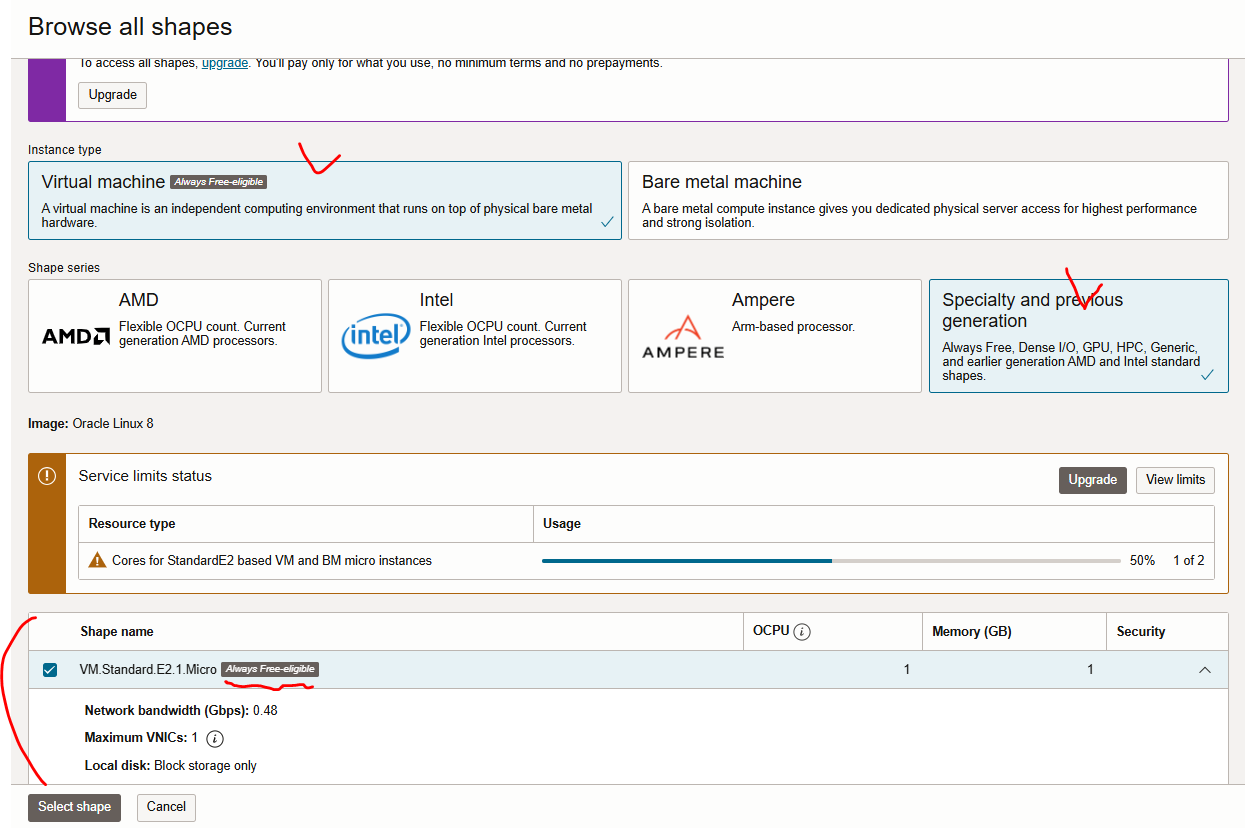Choose the Ampere shape series

coord(775,336)
